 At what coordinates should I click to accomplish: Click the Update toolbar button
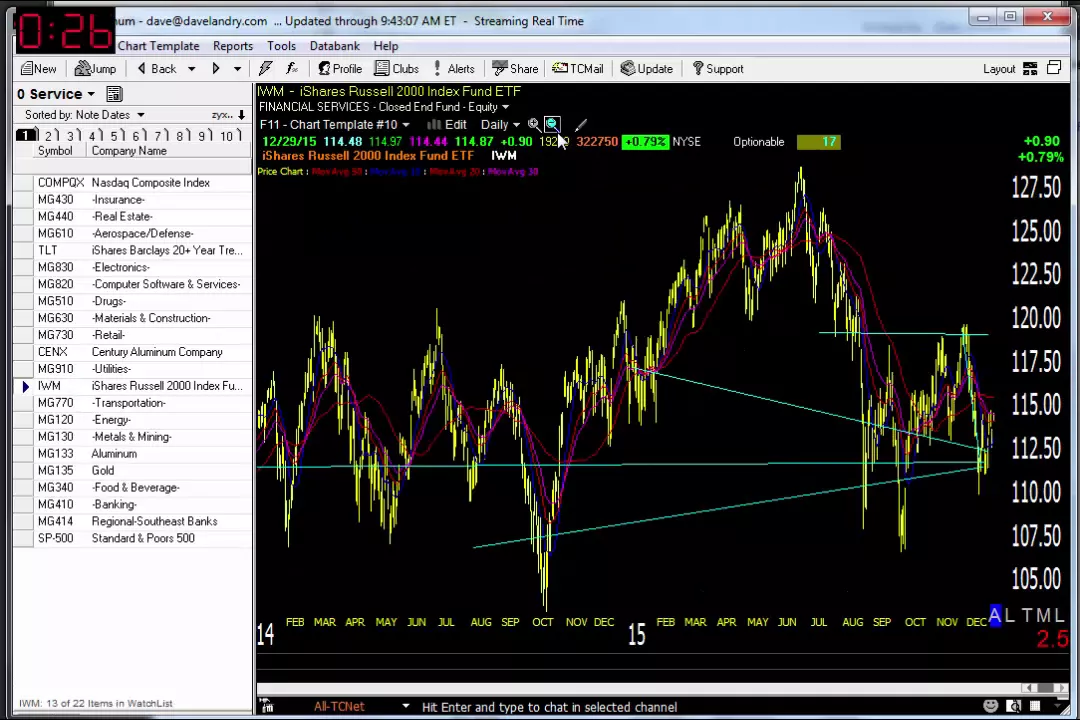646,68
